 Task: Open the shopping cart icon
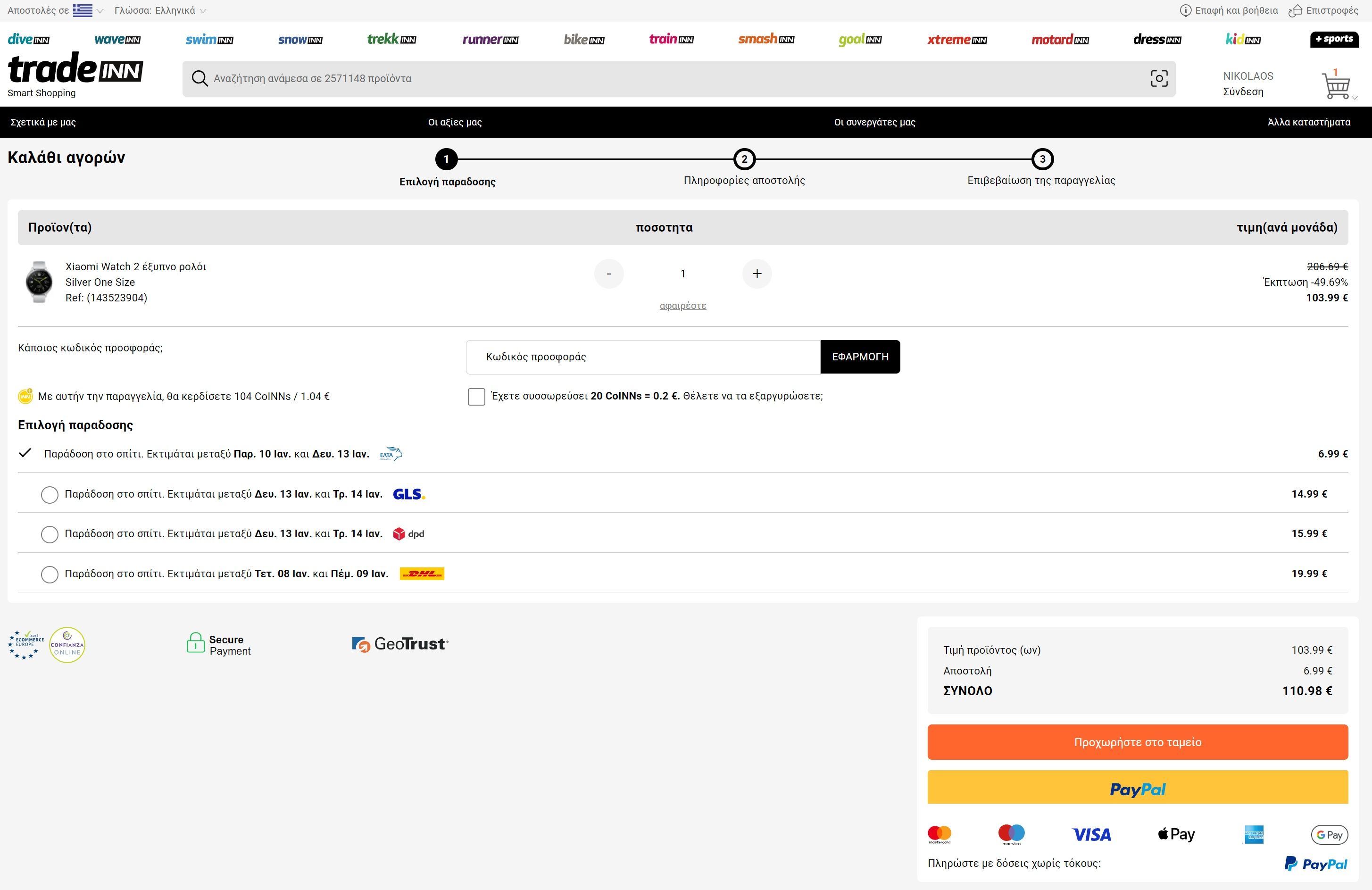click(1335, 85)
